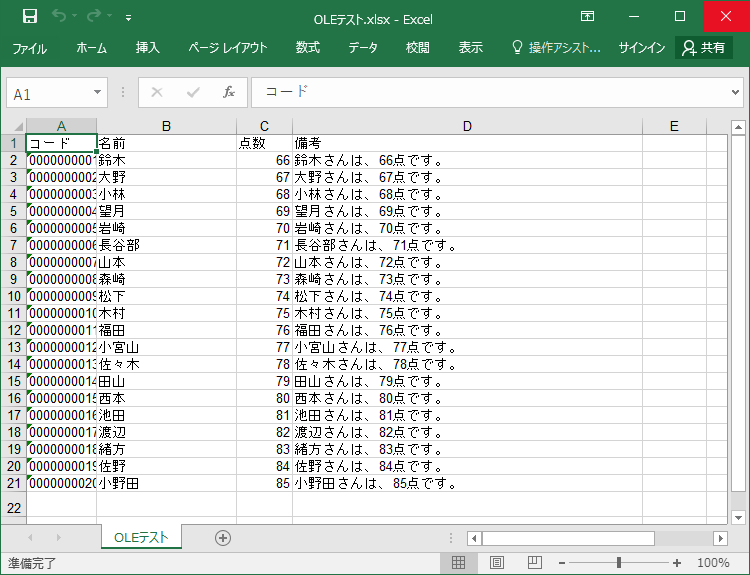Click cell 渡辺さんは、82点です。

467,432
